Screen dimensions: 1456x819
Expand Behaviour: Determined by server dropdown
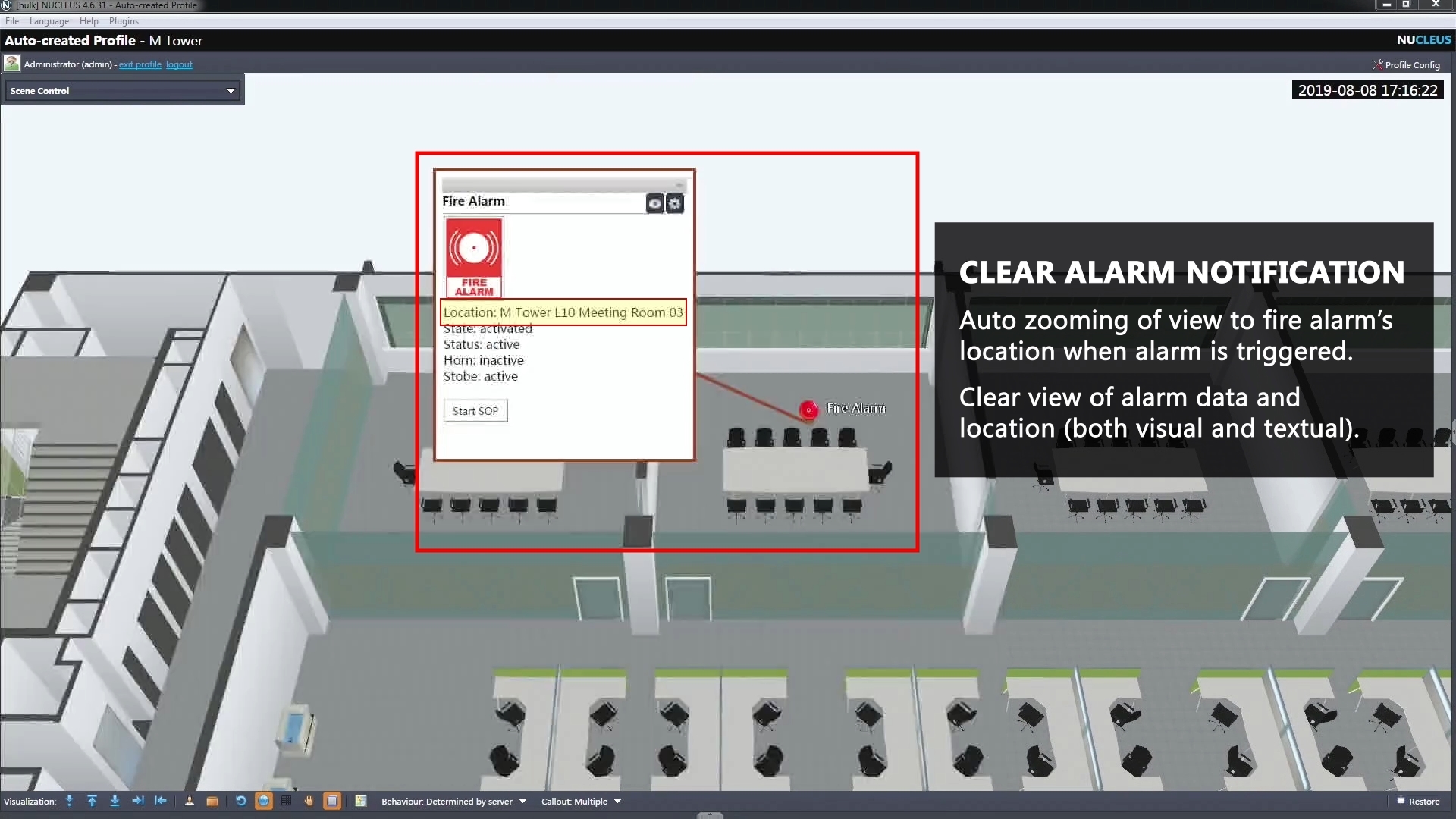(453, 802)
